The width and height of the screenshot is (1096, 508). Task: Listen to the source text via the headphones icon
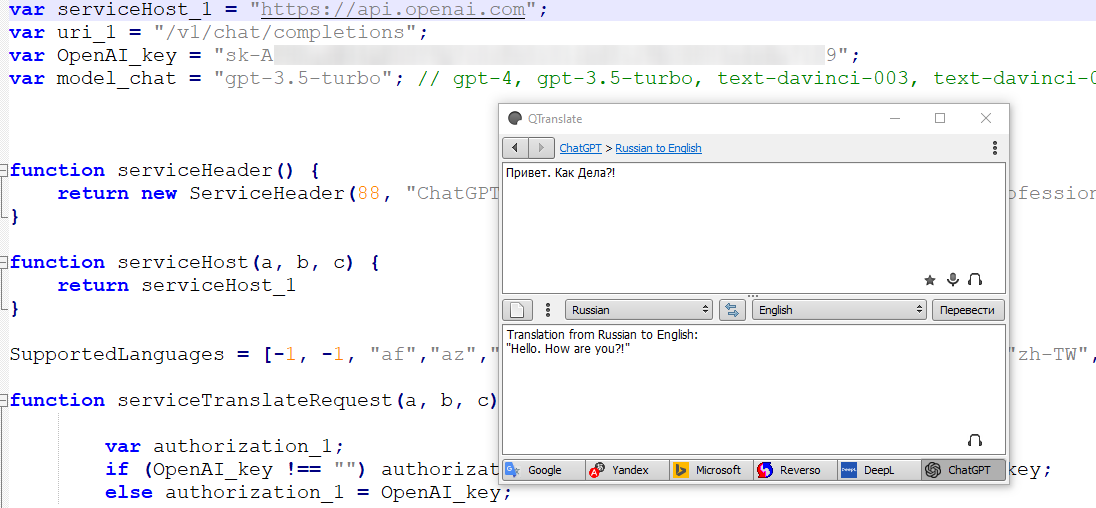tap(975, 280)
